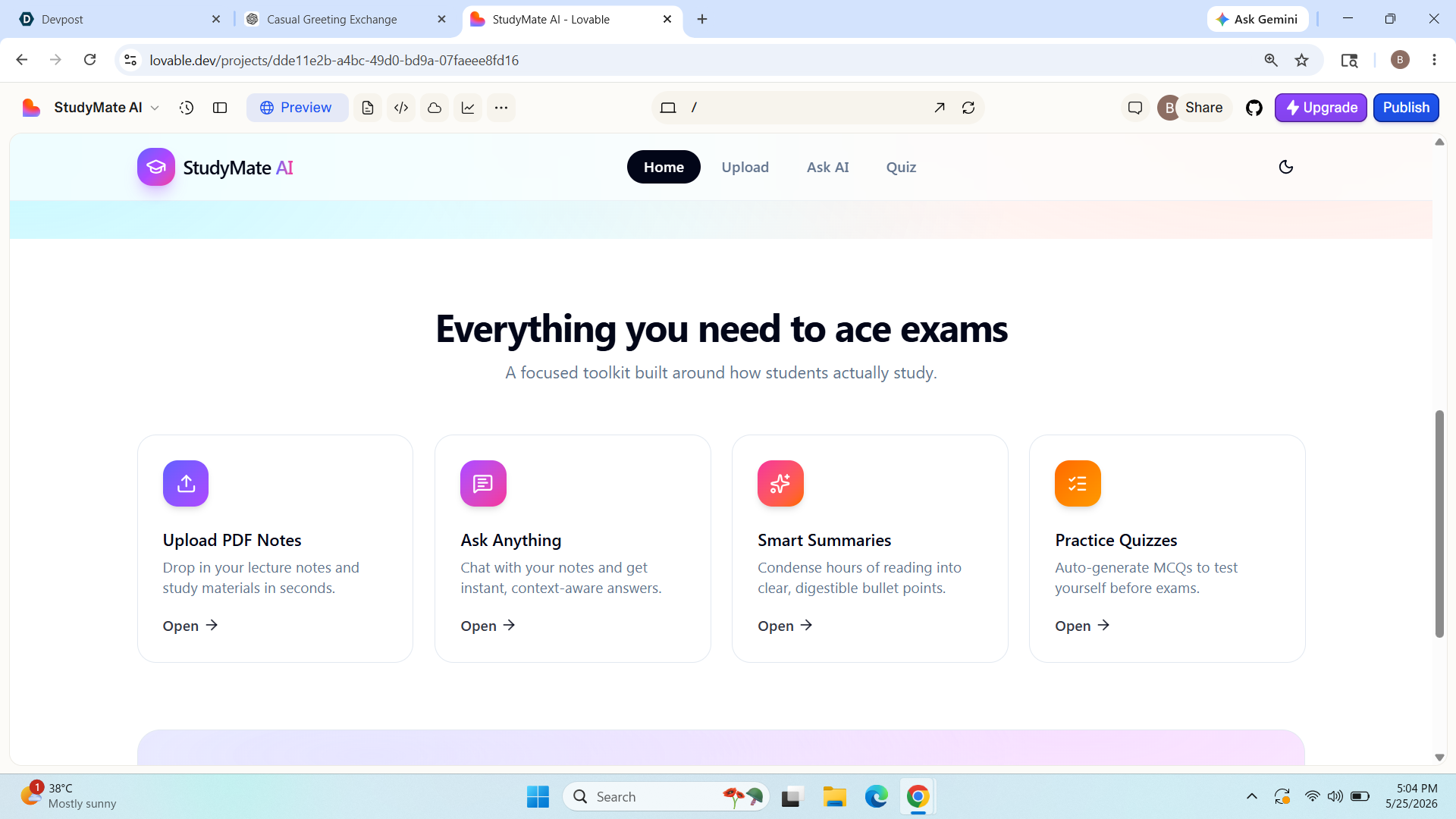Open the Windows Start menu

coord(538,796)
